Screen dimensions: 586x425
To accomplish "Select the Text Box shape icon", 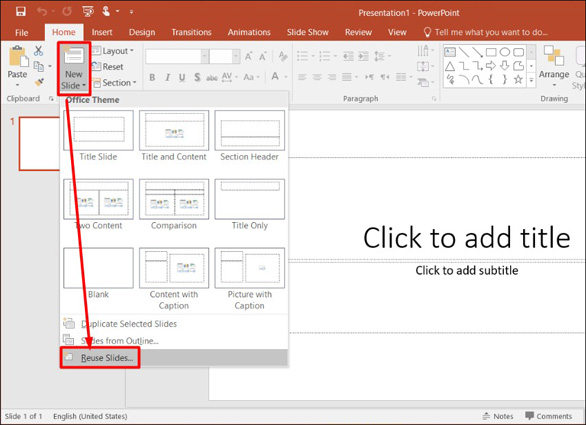I will point(450,52).
